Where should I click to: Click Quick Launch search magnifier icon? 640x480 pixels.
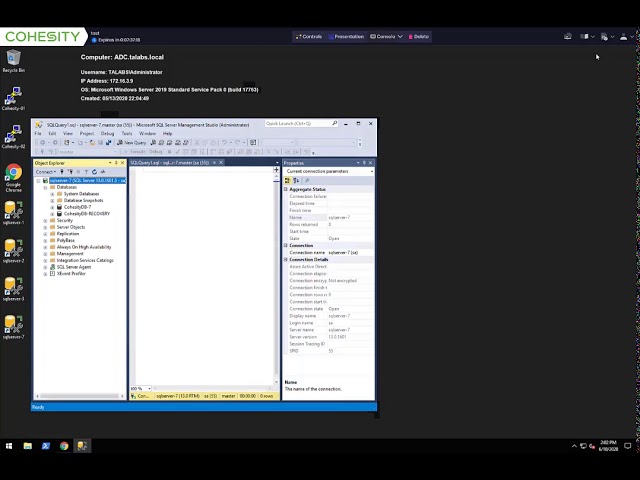(334, 123)
